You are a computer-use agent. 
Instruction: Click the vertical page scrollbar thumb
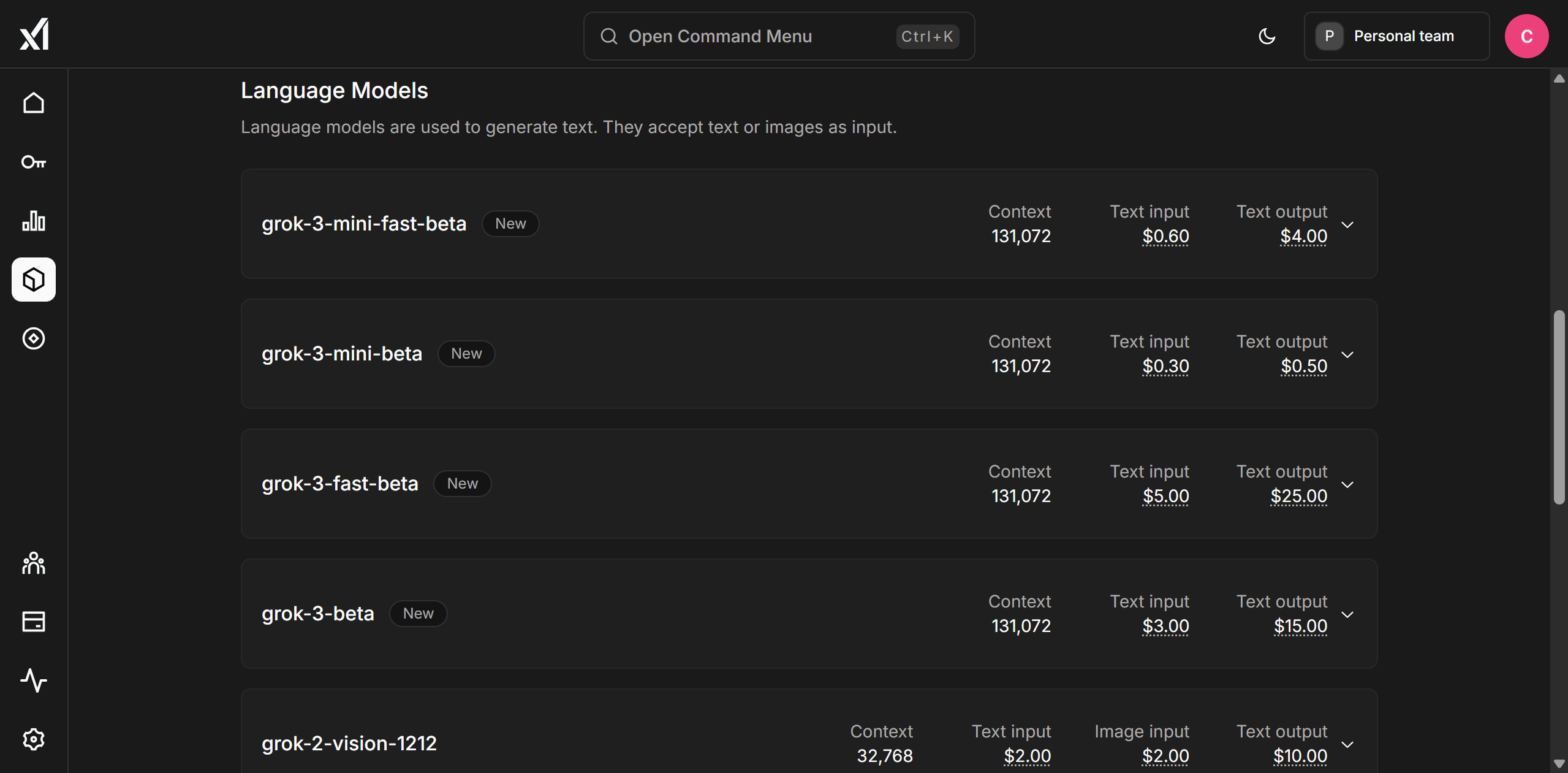tap(1559, 407)
